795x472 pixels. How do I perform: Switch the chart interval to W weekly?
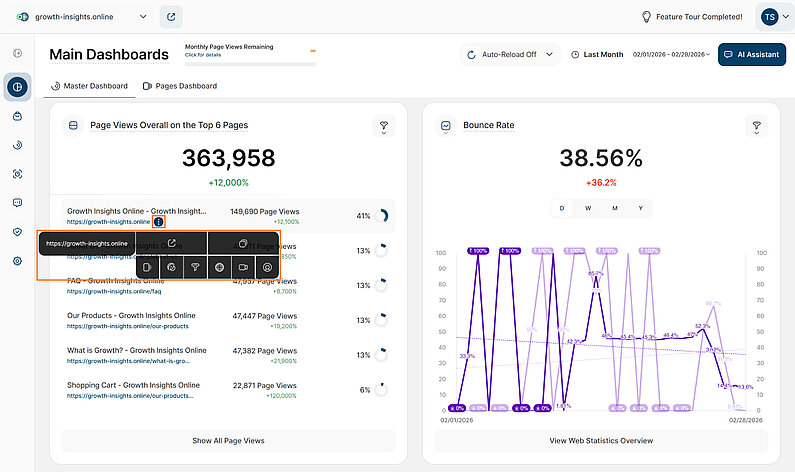[588, 208]
